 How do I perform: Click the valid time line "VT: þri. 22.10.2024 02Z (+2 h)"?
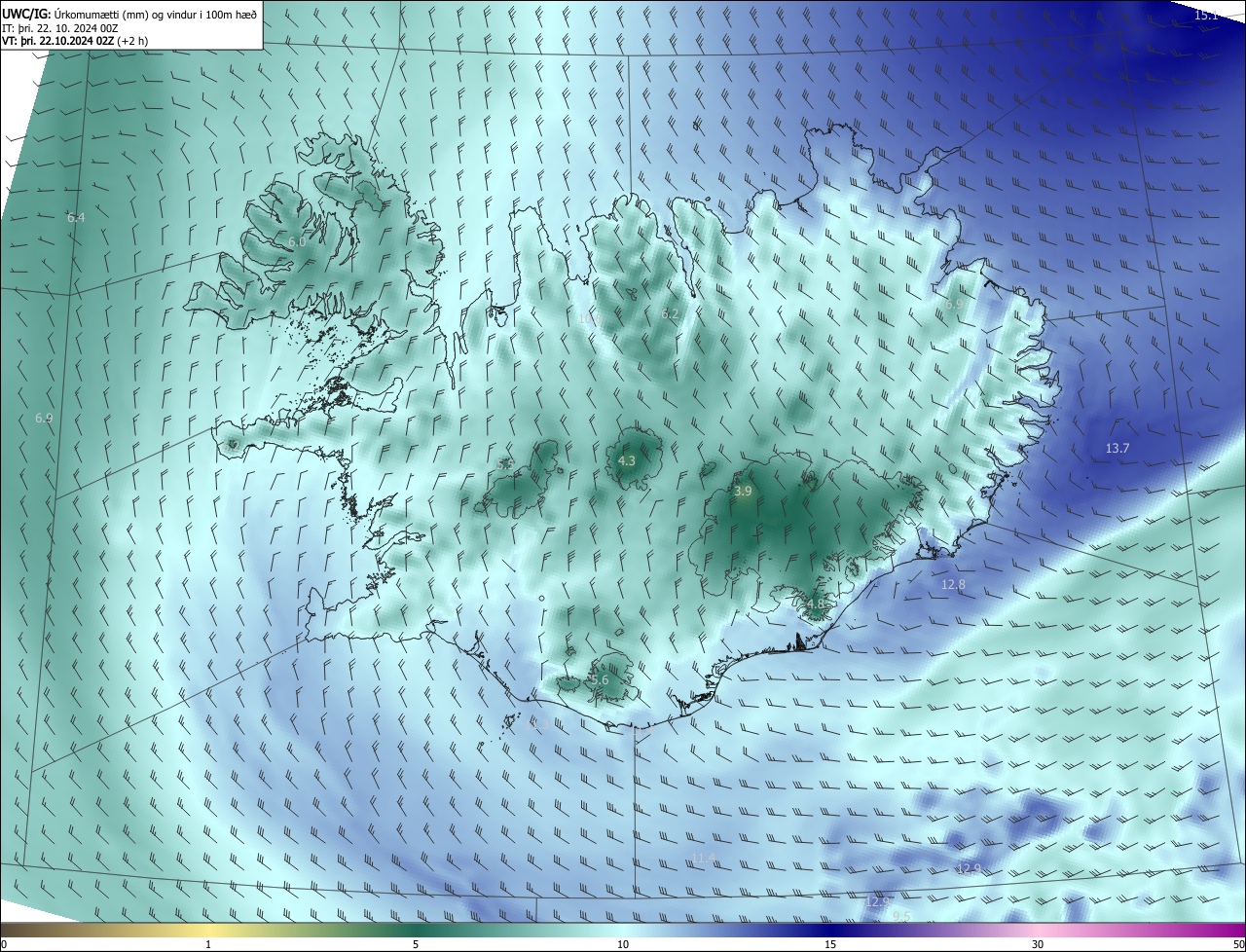pyautogui.click(x=75, y=42)
